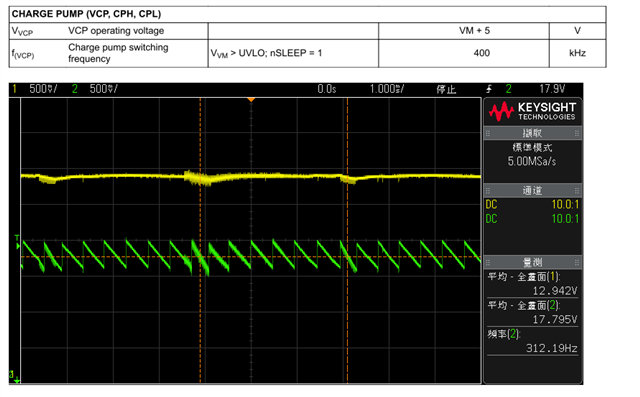
Task: Click the run status indicator next to the timebase
Action: 446,89
